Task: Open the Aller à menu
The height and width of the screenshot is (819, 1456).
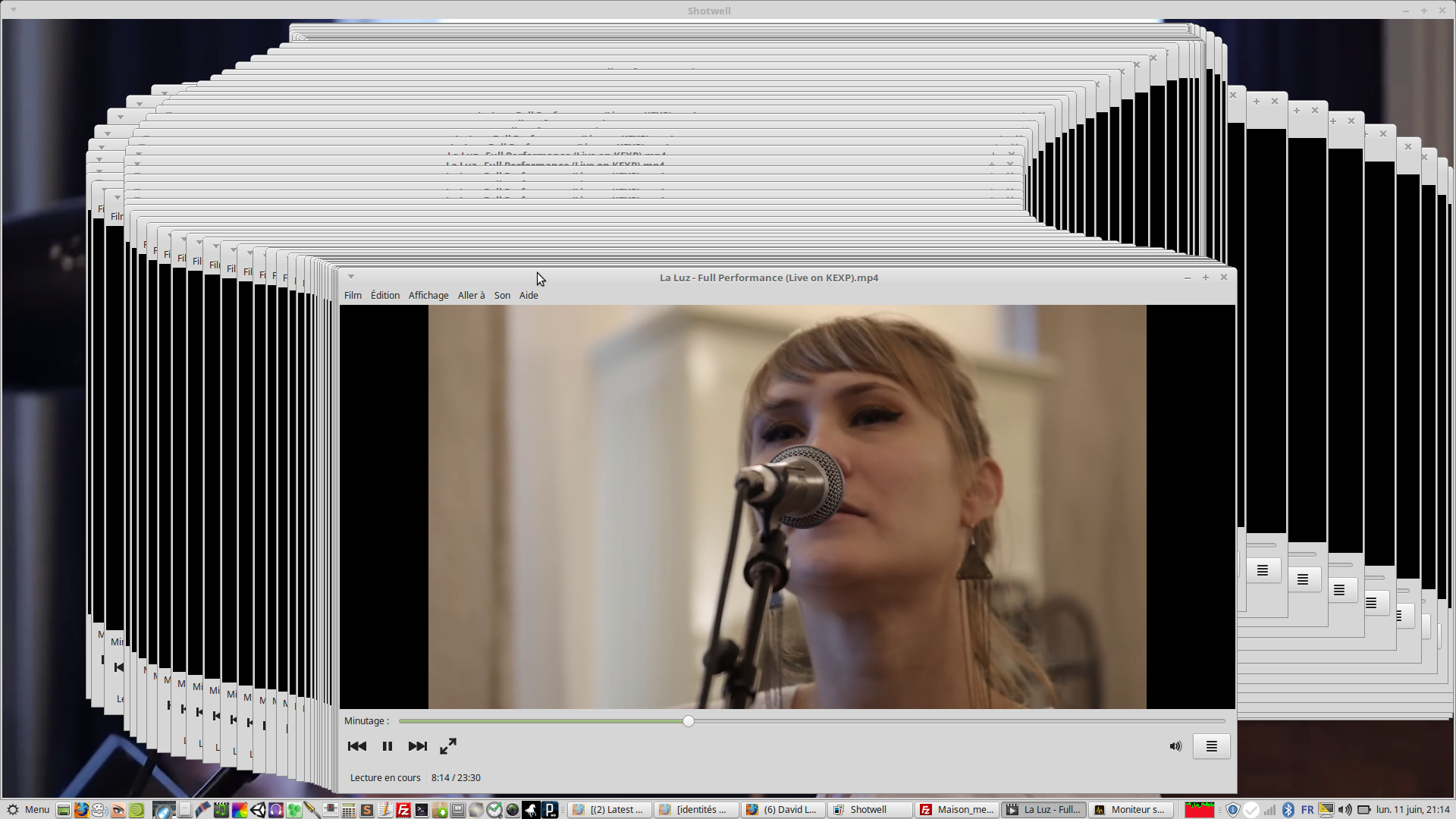Action: [471, 296]
